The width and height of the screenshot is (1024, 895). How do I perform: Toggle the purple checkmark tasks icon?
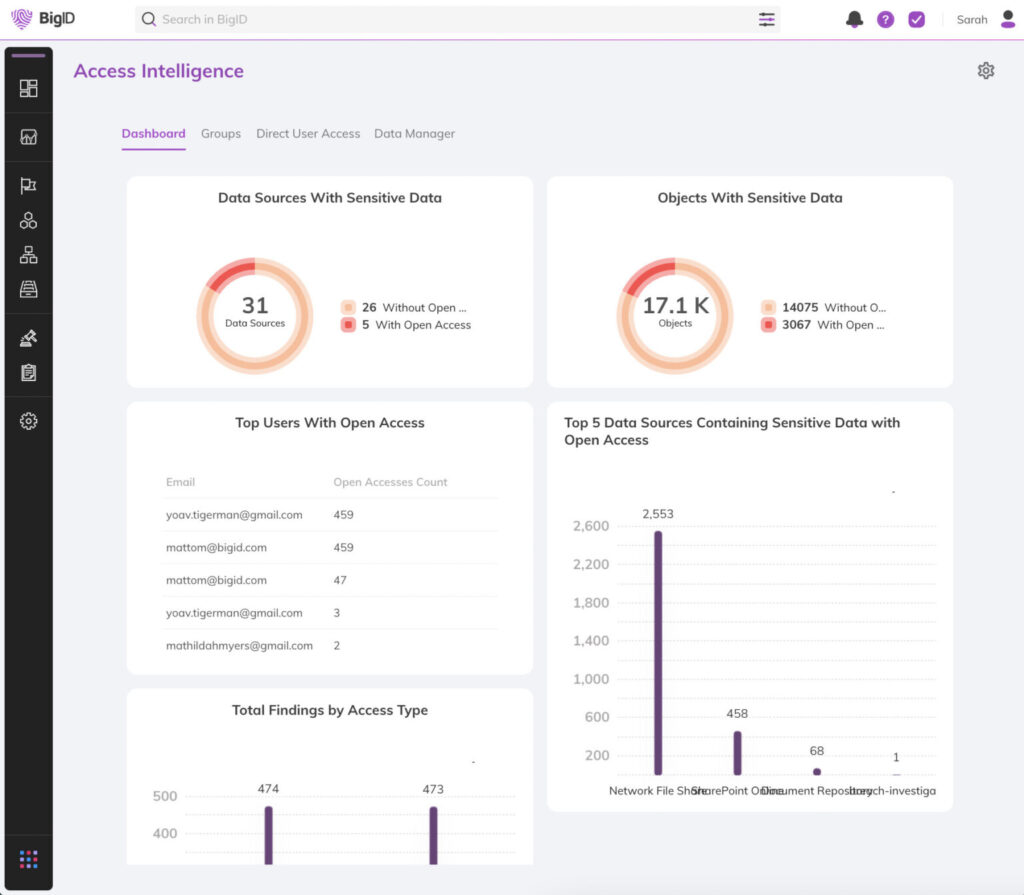917,20
